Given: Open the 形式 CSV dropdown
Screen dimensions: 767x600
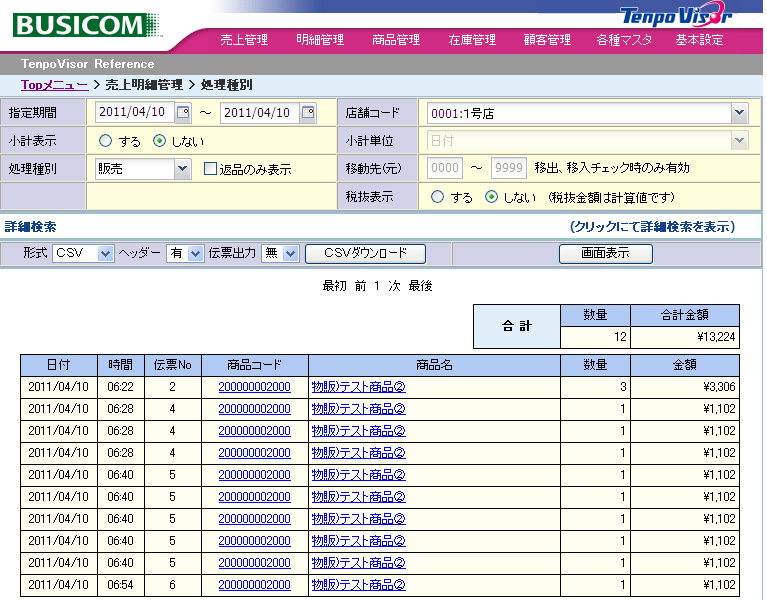Looking at the screenshot, I should (x=83, y=253).
